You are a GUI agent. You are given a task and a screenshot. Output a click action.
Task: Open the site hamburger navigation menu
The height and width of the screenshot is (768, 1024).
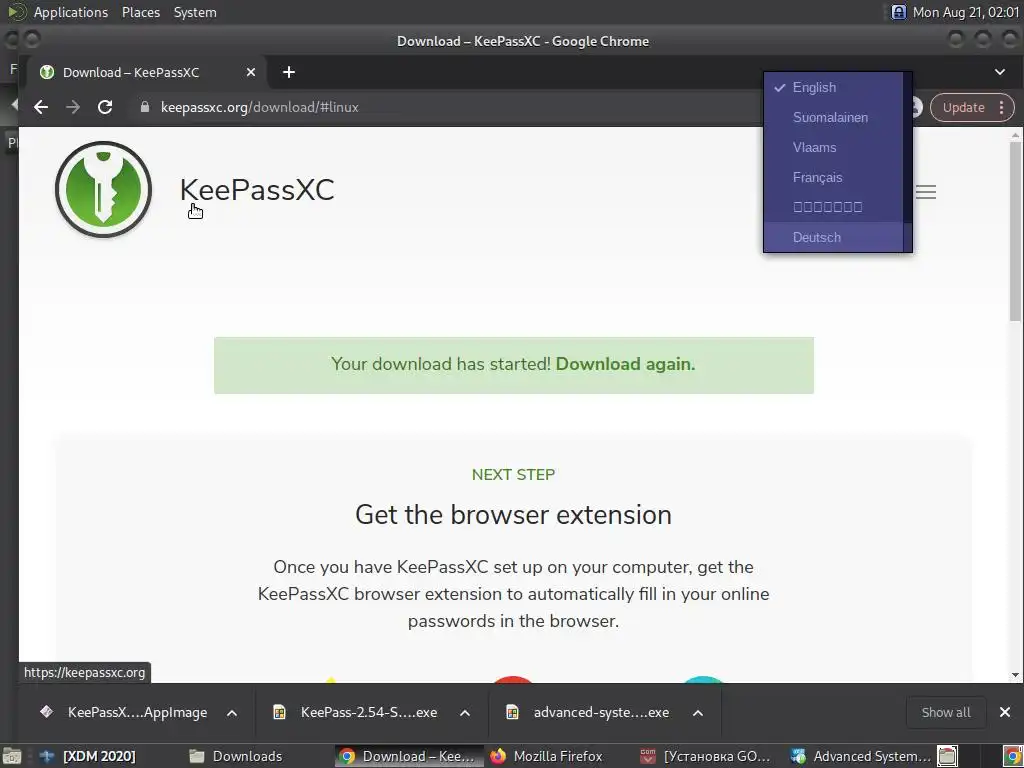(925, 192)
